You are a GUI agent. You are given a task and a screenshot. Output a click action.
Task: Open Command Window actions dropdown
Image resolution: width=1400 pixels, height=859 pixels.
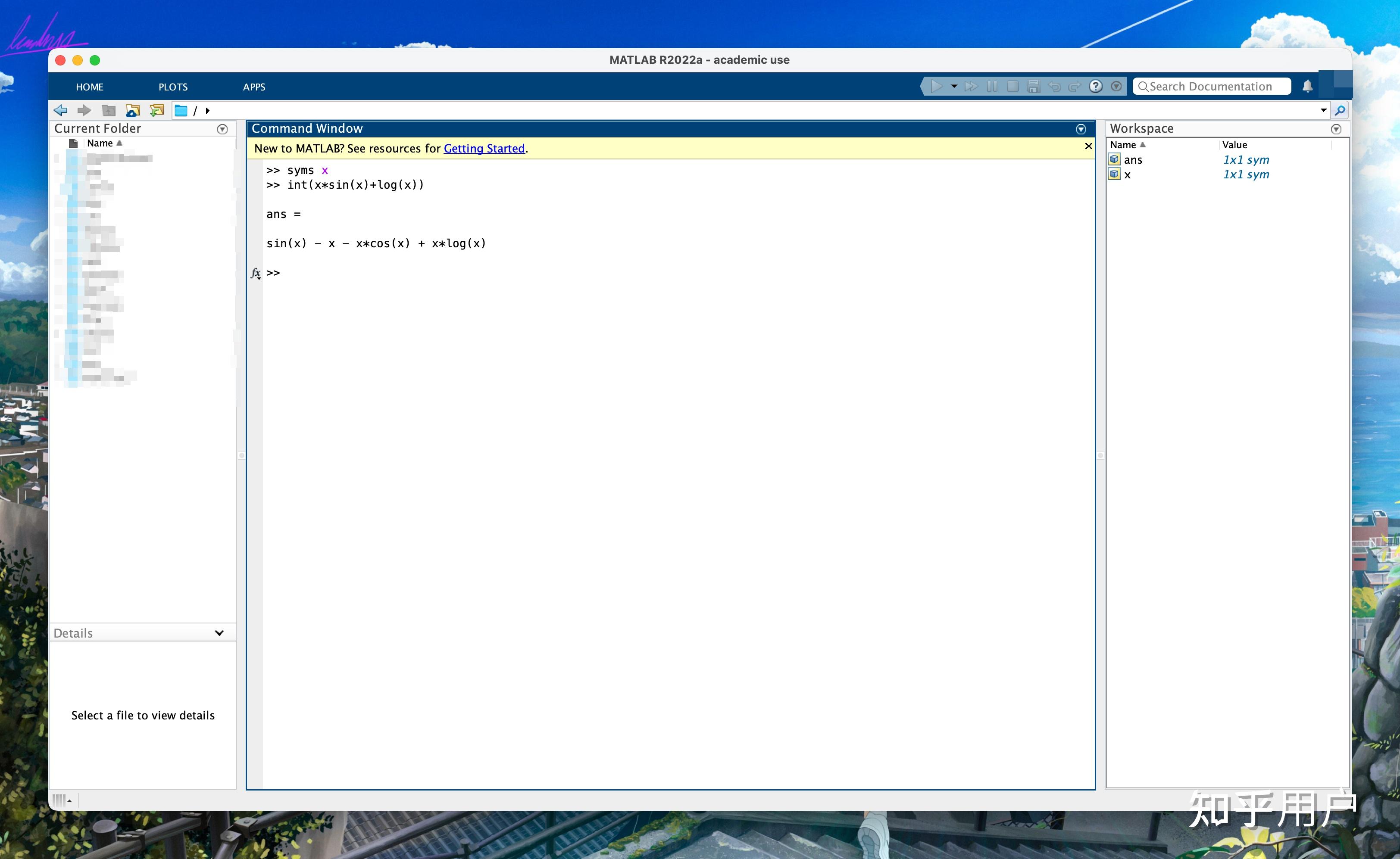(x=1081, y=129)
